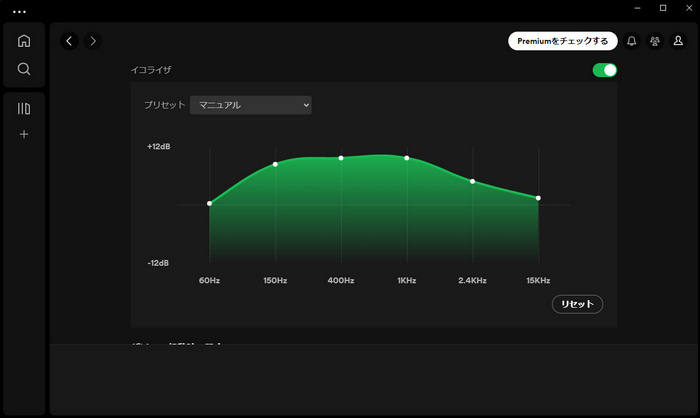Open the three-dots app menu

(x=19, y=12)
